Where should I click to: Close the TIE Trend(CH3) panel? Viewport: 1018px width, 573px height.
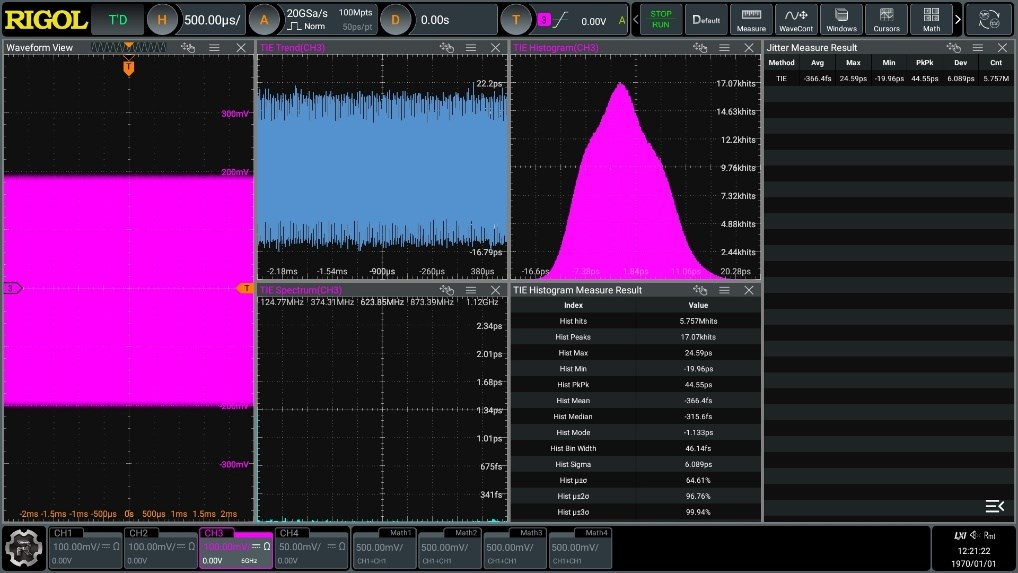tap(495, 47)
